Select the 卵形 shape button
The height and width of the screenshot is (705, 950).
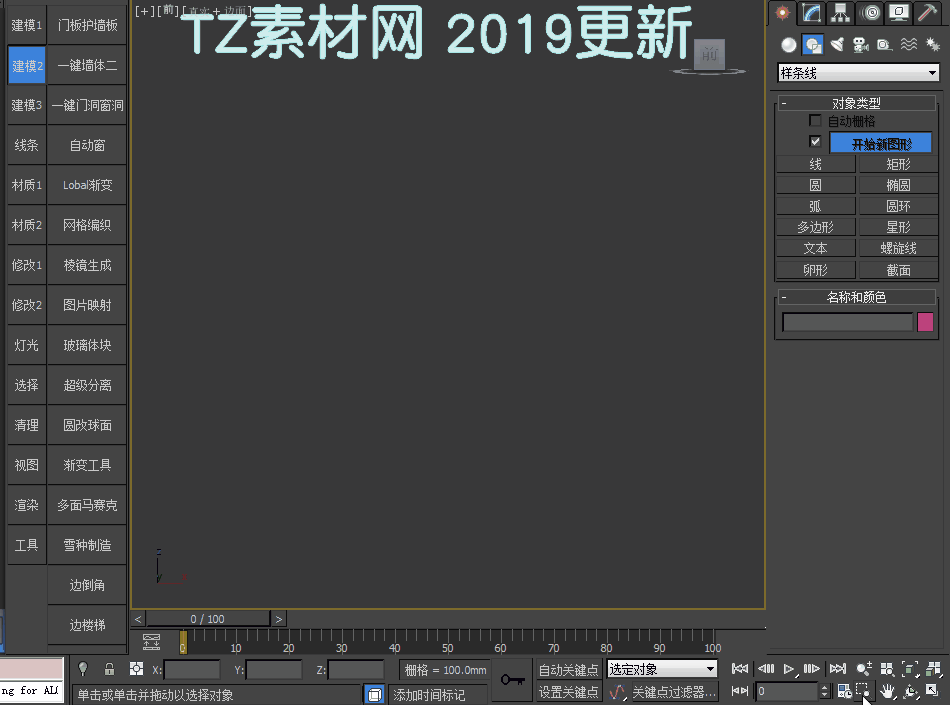[x=815, y=270]
